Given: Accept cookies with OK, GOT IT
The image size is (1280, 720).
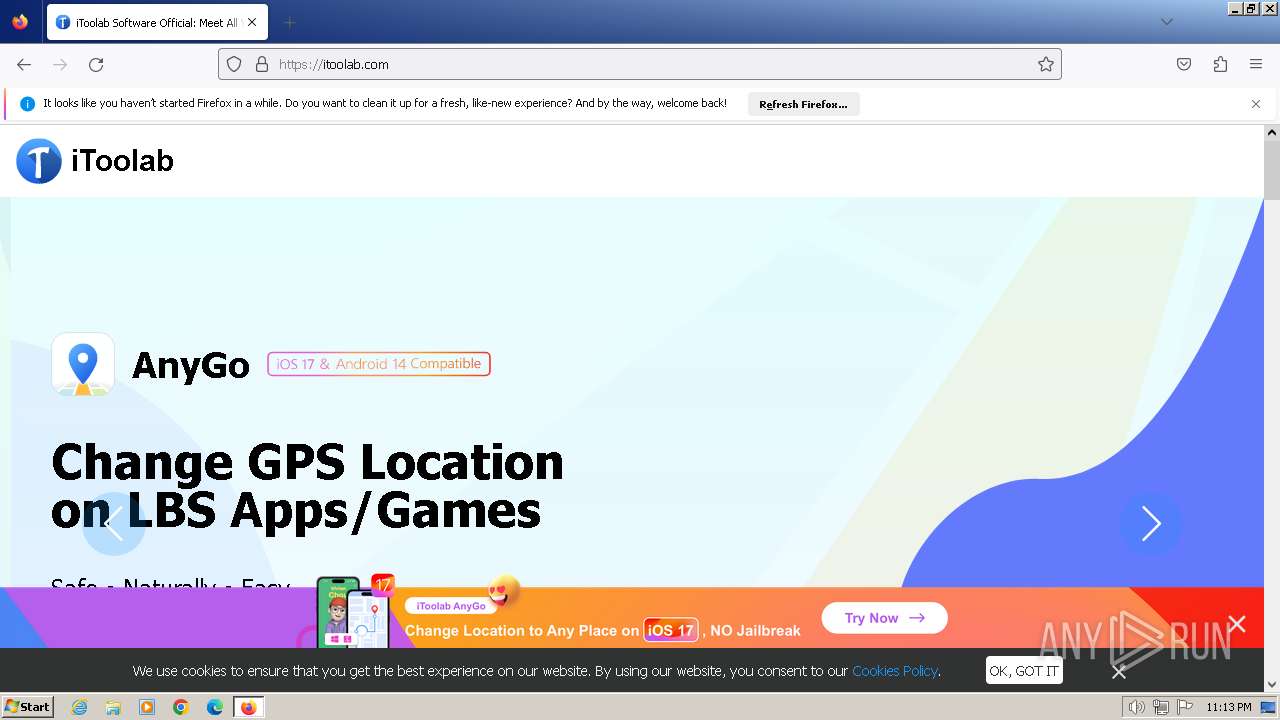Looking at the screenshot, I should click(1024, 671).
